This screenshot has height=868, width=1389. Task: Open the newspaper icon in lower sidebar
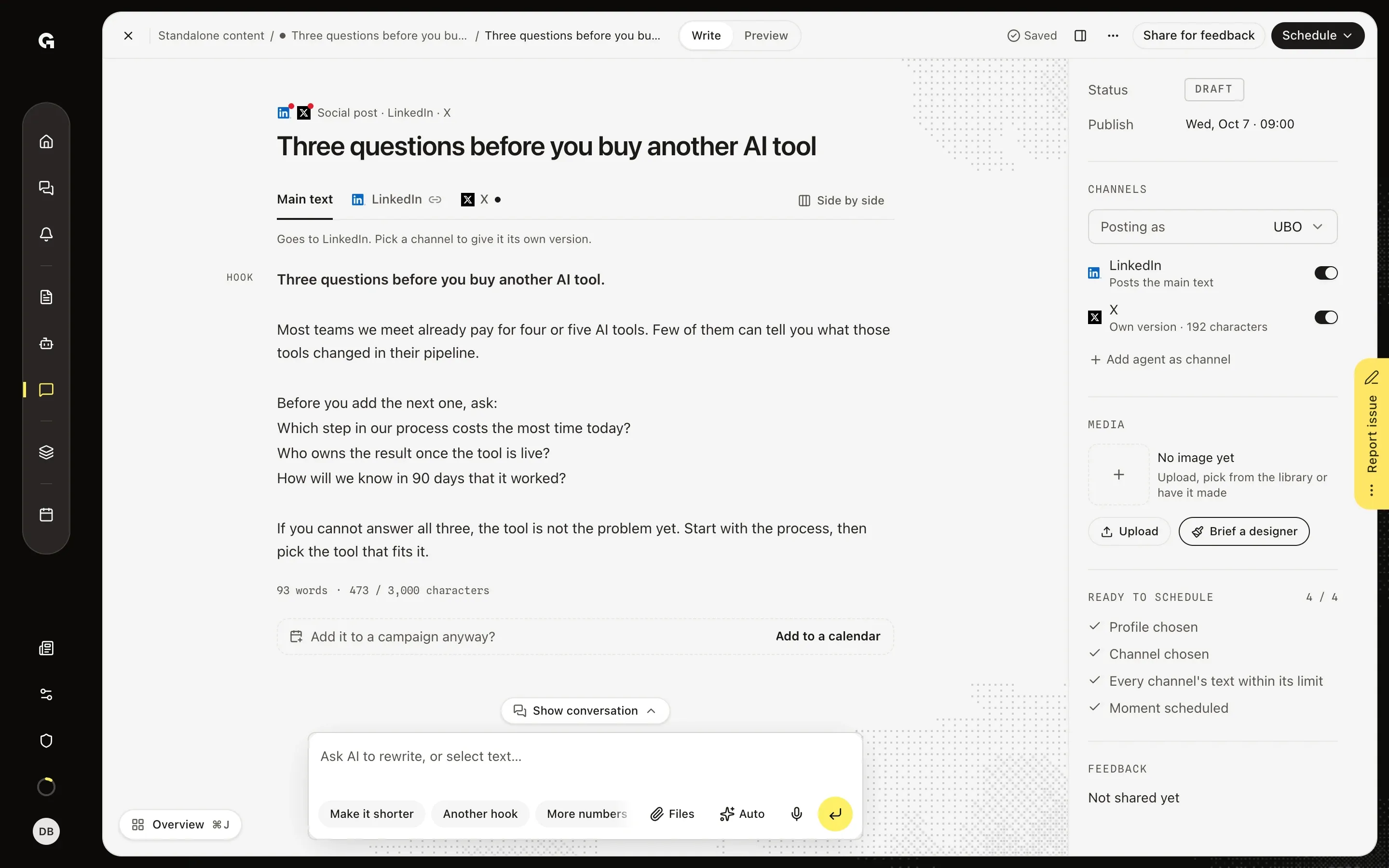[x=46, y=648]
